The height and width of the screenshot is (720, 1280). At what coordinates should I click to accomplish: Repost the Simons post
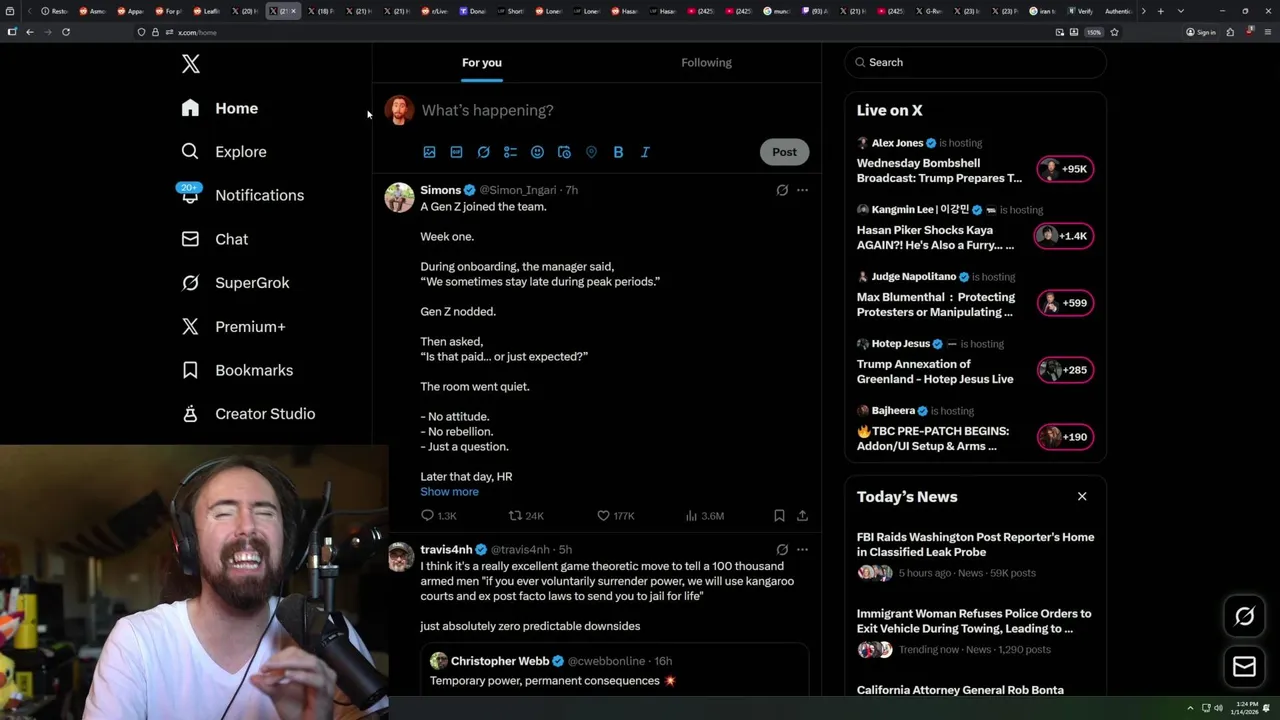[526, 516]
